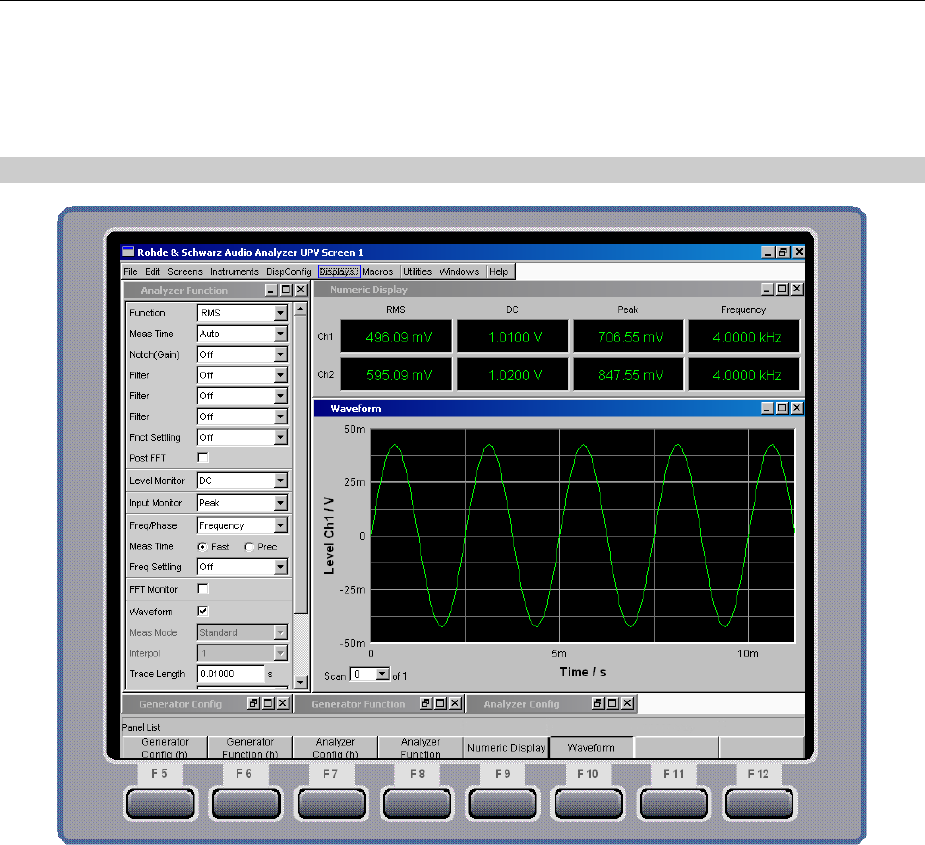Open the File menu

(130, 271)
